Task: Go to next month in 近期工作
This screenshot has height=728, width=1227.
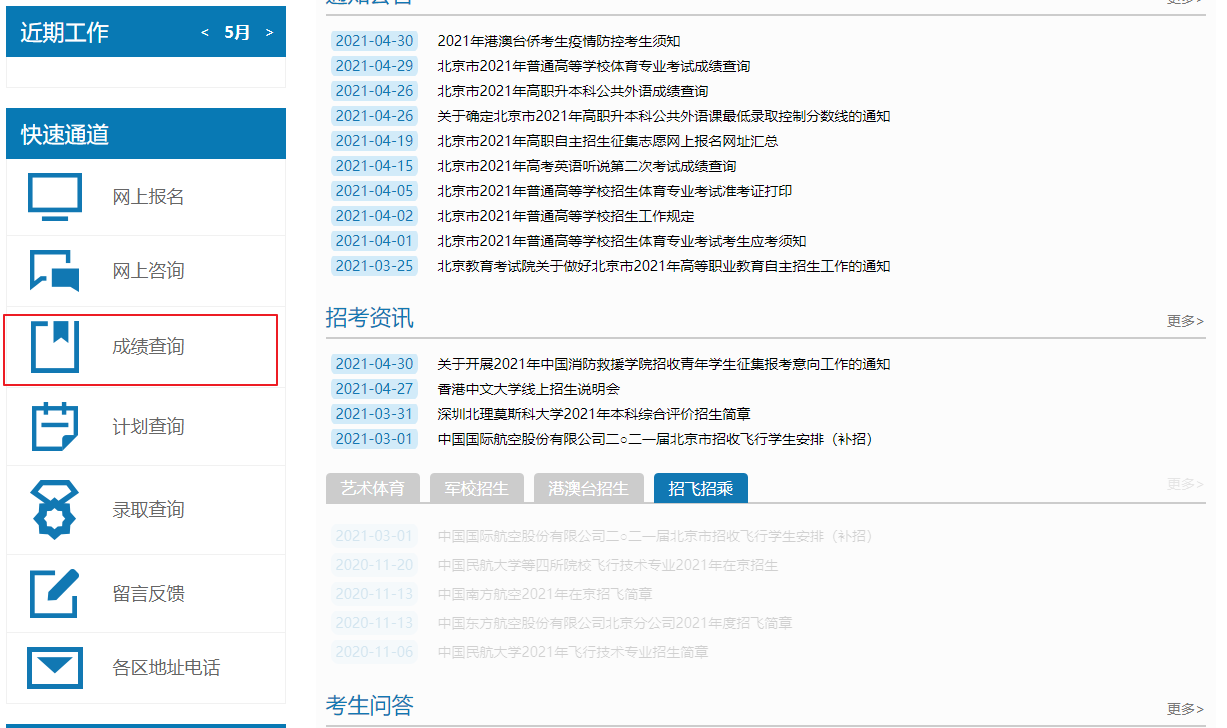Action: click(x=269, y=33)
